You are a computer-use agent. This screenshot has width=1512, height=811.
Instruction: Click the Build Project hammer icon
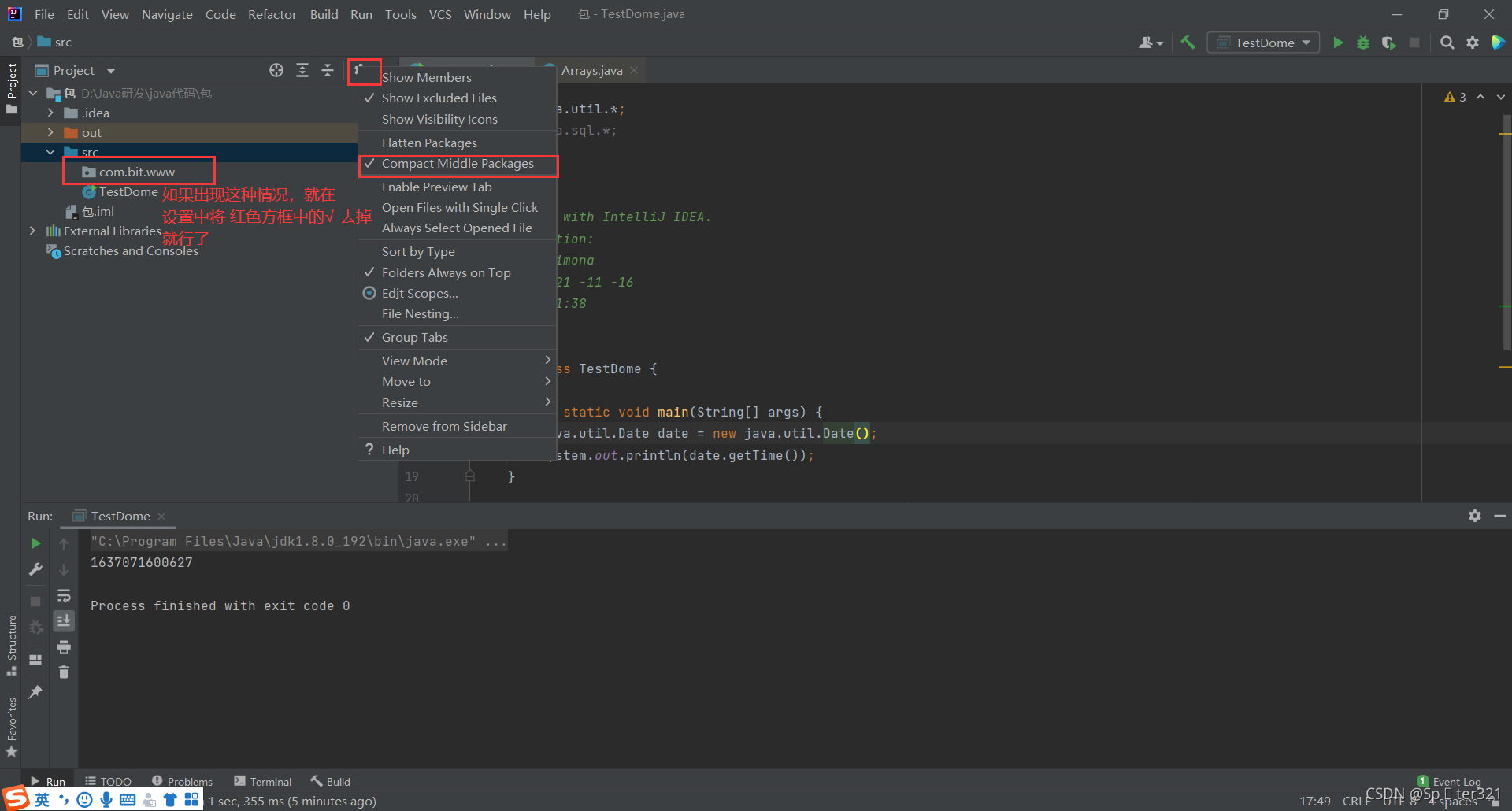coord(1188,43)
